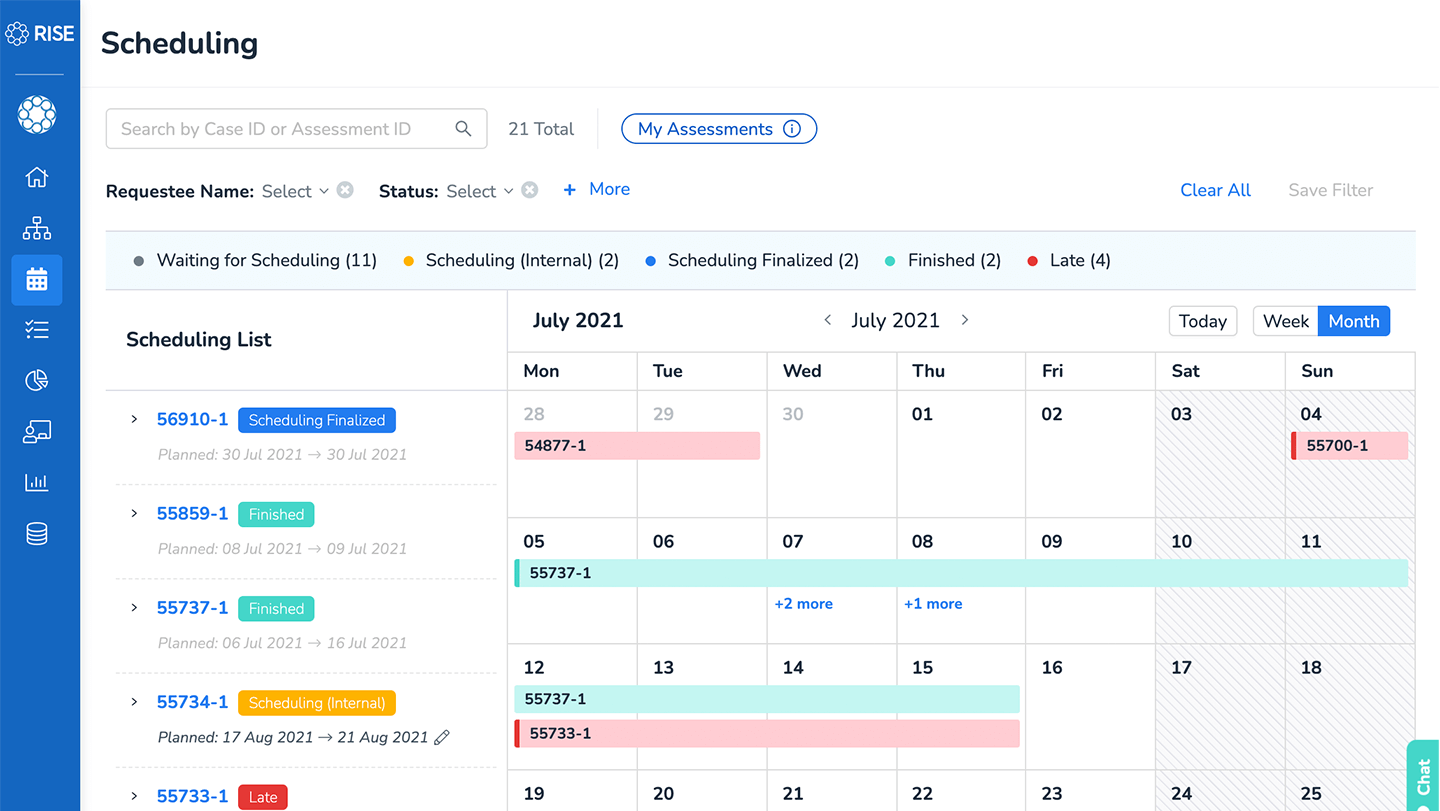
Task: Switch calendar to Week view
Action: [1285, 321]
